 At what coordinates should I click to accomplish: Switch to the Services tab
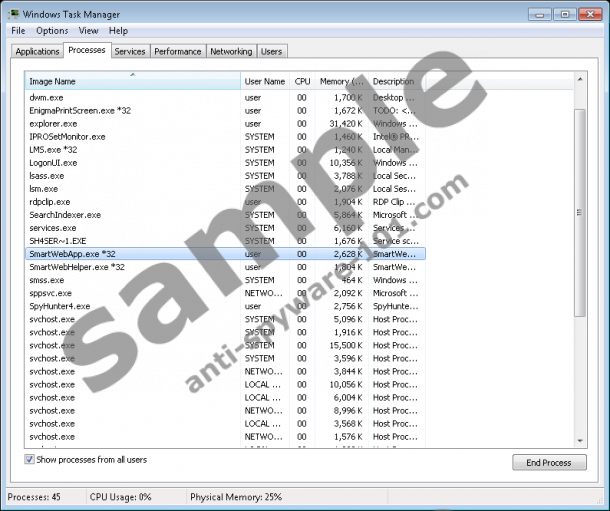(129, 51)
